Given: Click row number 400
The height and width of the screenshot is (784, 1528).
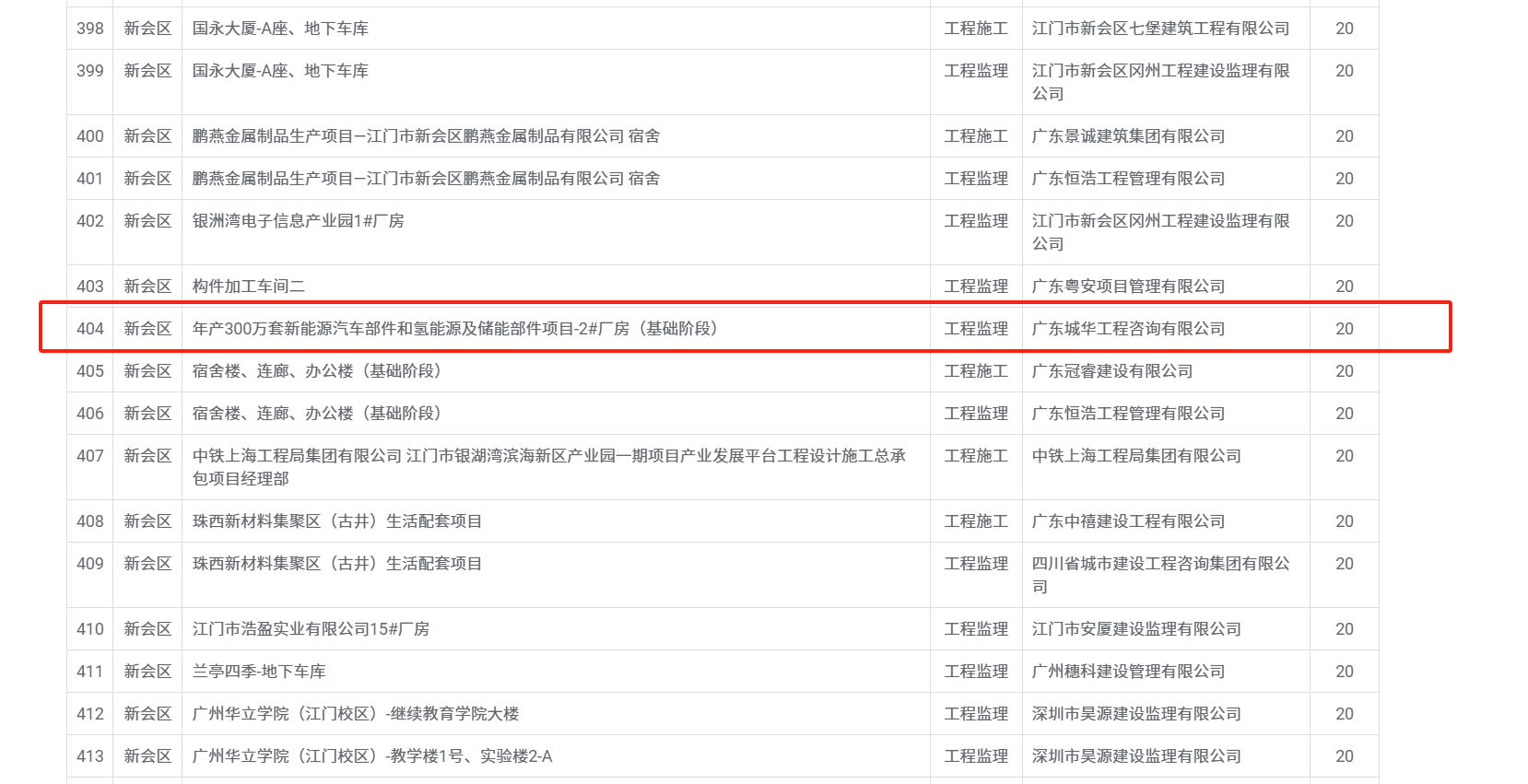Looking at the screenshot, I should tap(90, 136).
